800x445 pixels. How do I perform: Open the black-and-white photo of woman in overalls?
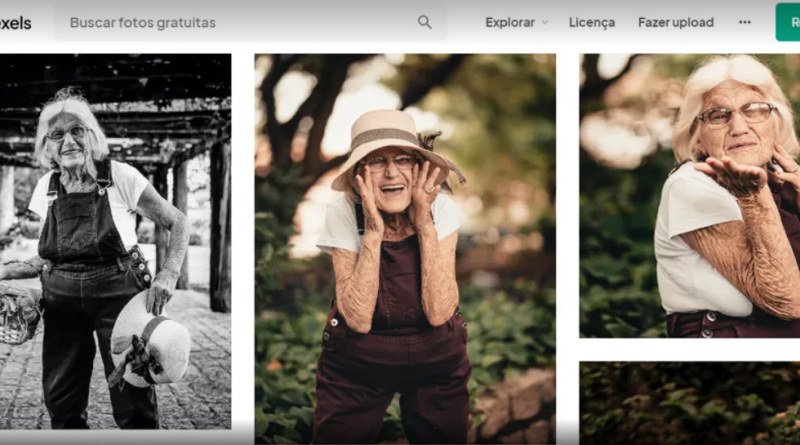115,240
